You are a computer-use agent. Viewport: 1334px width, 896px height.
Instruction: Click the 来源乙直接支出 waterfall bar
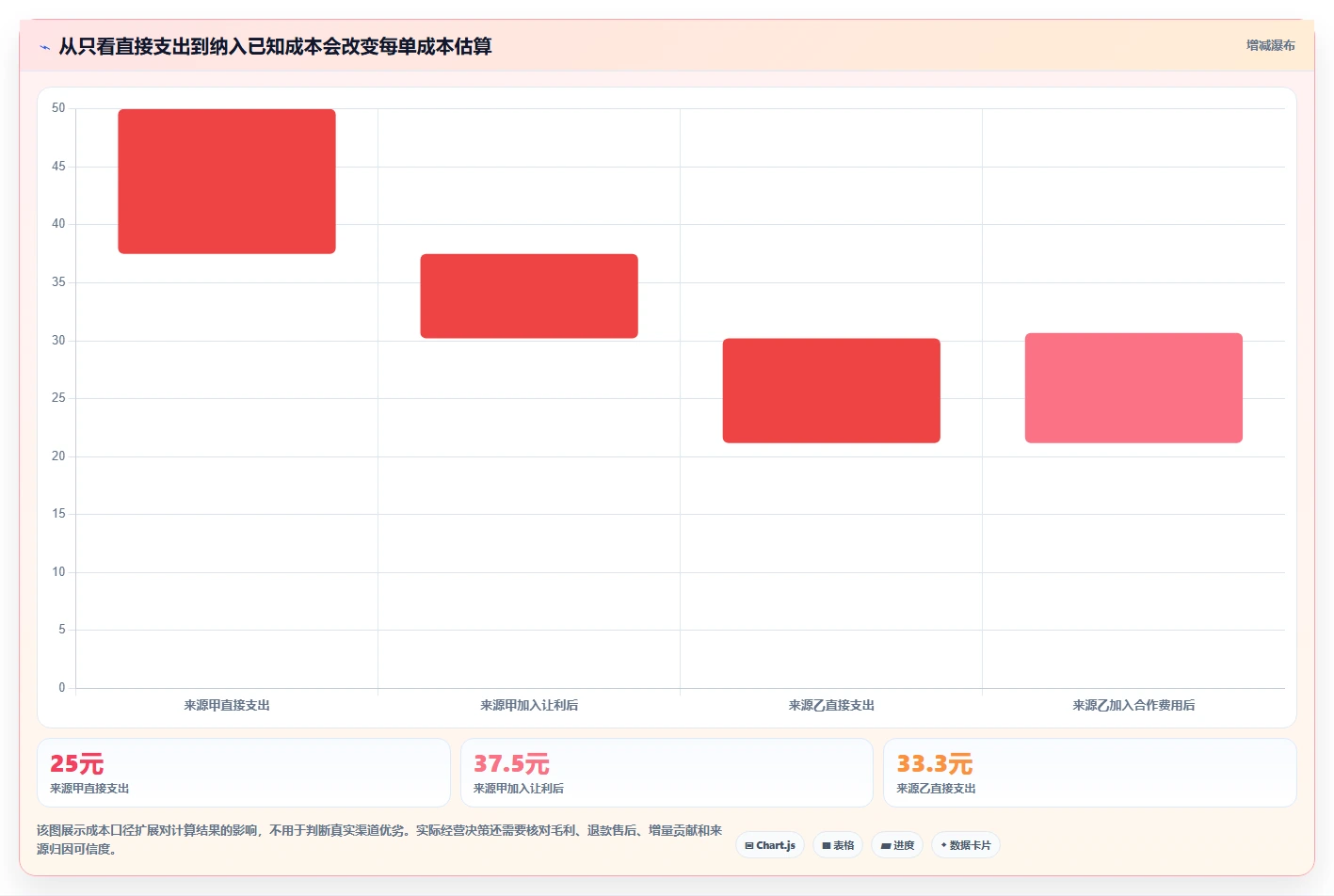(x=831, y=391)
